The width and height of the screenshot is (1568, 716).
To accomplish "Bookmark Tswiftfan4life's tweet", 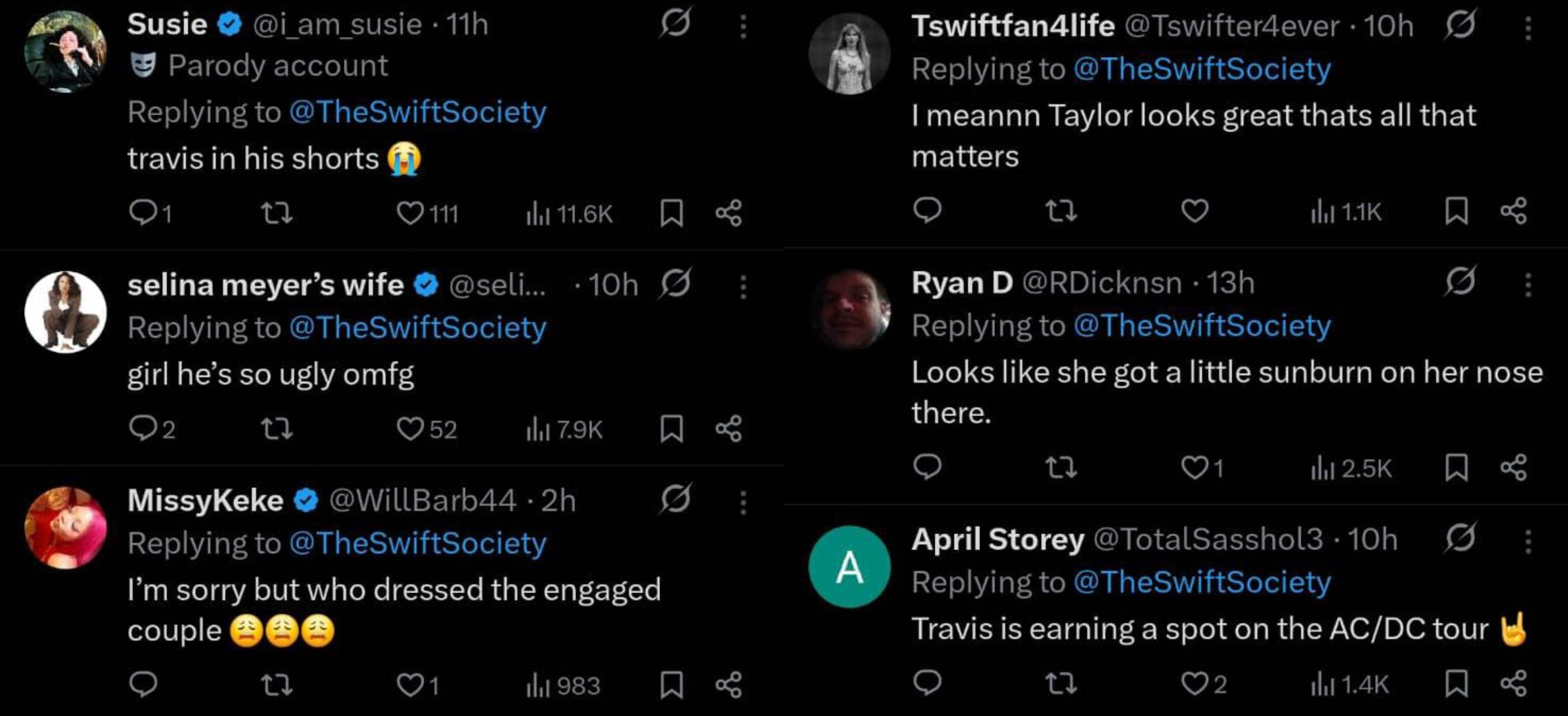I will click(1456, 211).
